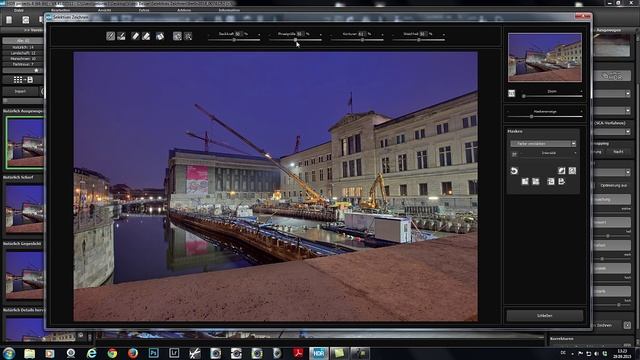Screen dimensions: 640x360
Task: Open Adobe Reader from the taskbar
Action: (298, 353)
